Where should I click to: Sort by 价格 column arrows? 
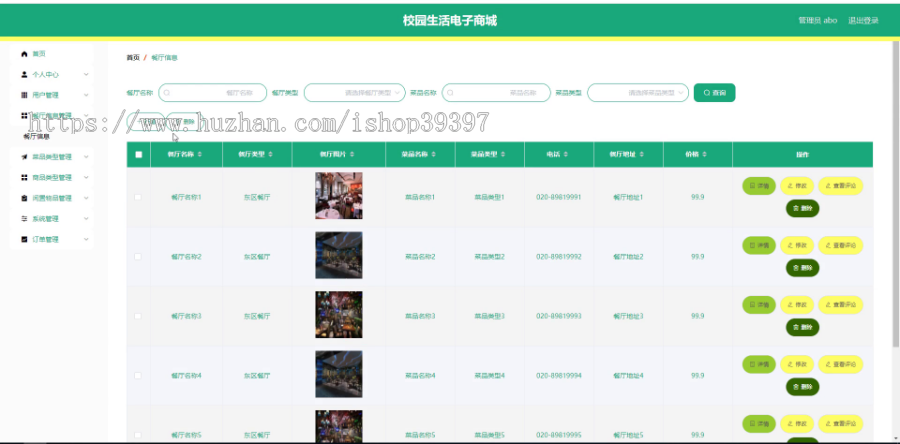tap(704, 154)
